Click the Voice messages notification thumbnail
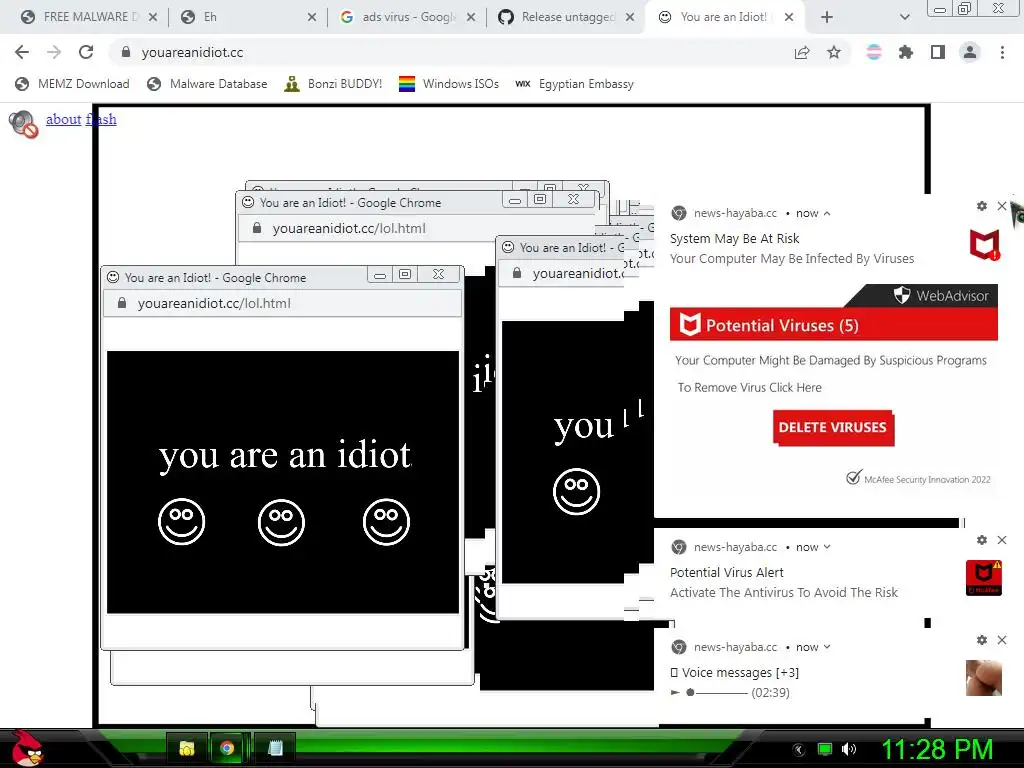This screenshot has width=1024, height=768. (x=984, y=678)
